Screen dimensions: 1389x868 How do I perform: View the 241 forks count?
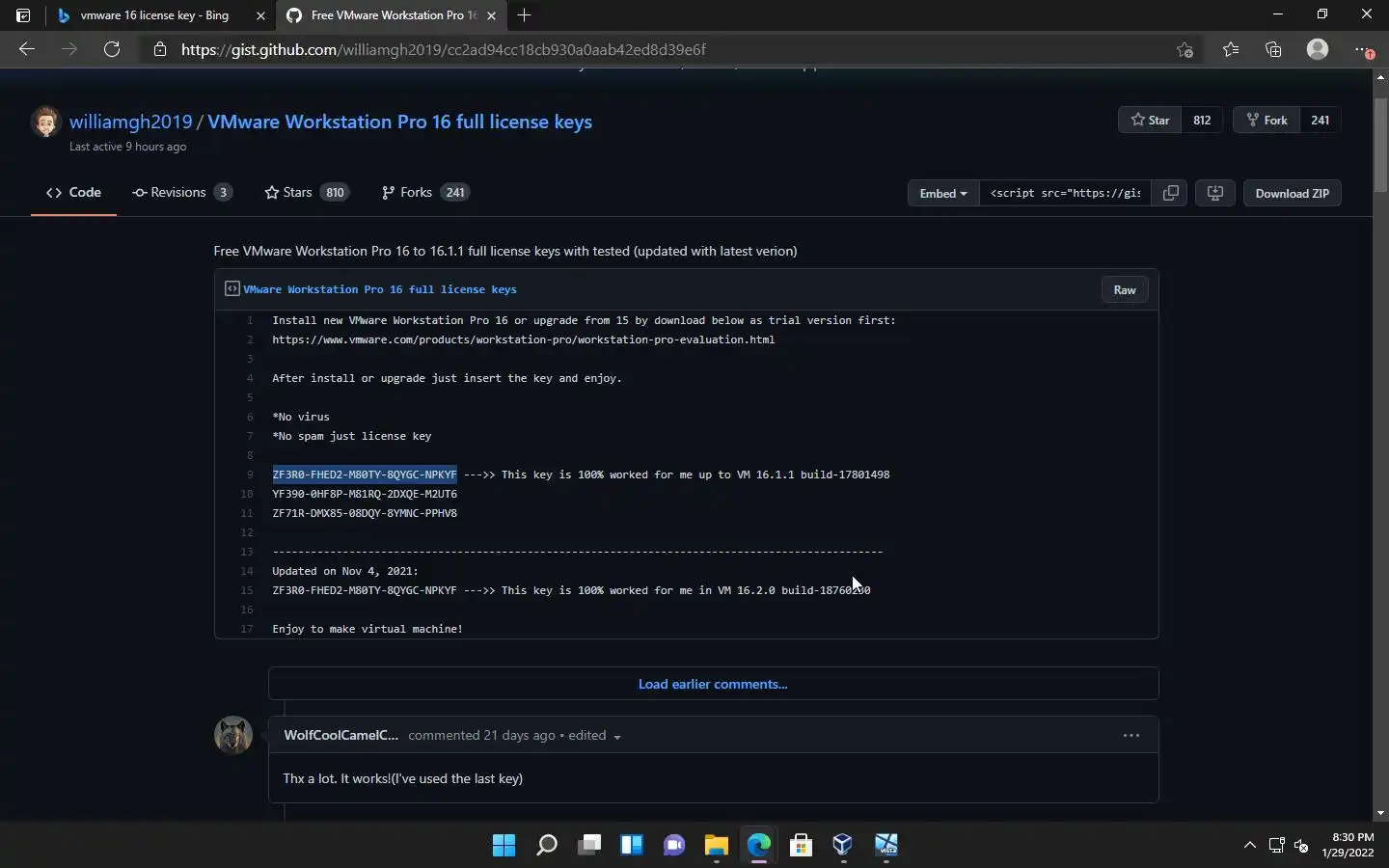[1320, 120]
